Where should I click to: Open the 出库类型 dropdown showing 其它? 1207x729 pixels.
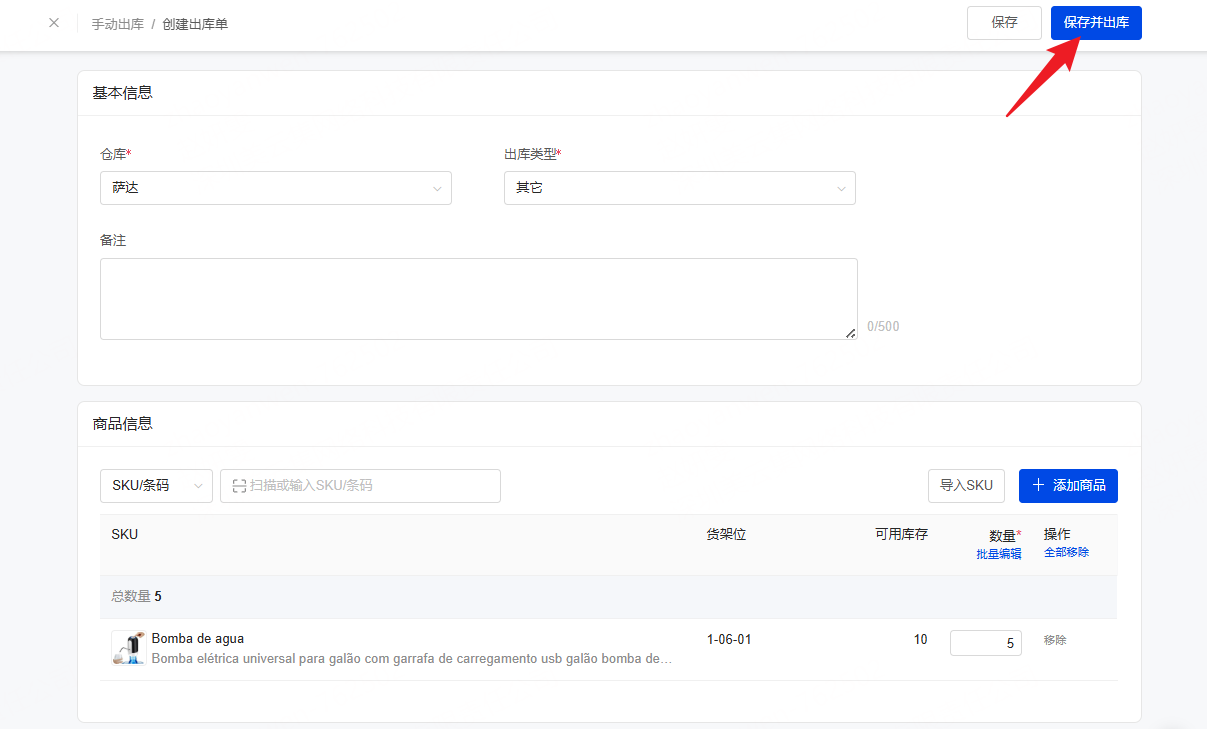click(679, 188)
